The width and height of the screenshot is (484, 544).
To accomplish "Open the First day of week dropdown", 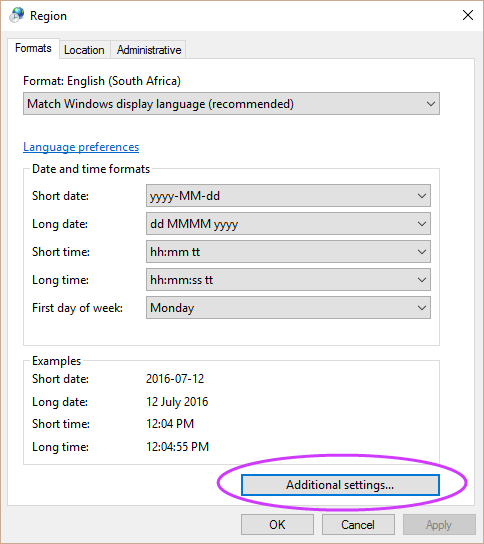I will (x=288, y=308).
